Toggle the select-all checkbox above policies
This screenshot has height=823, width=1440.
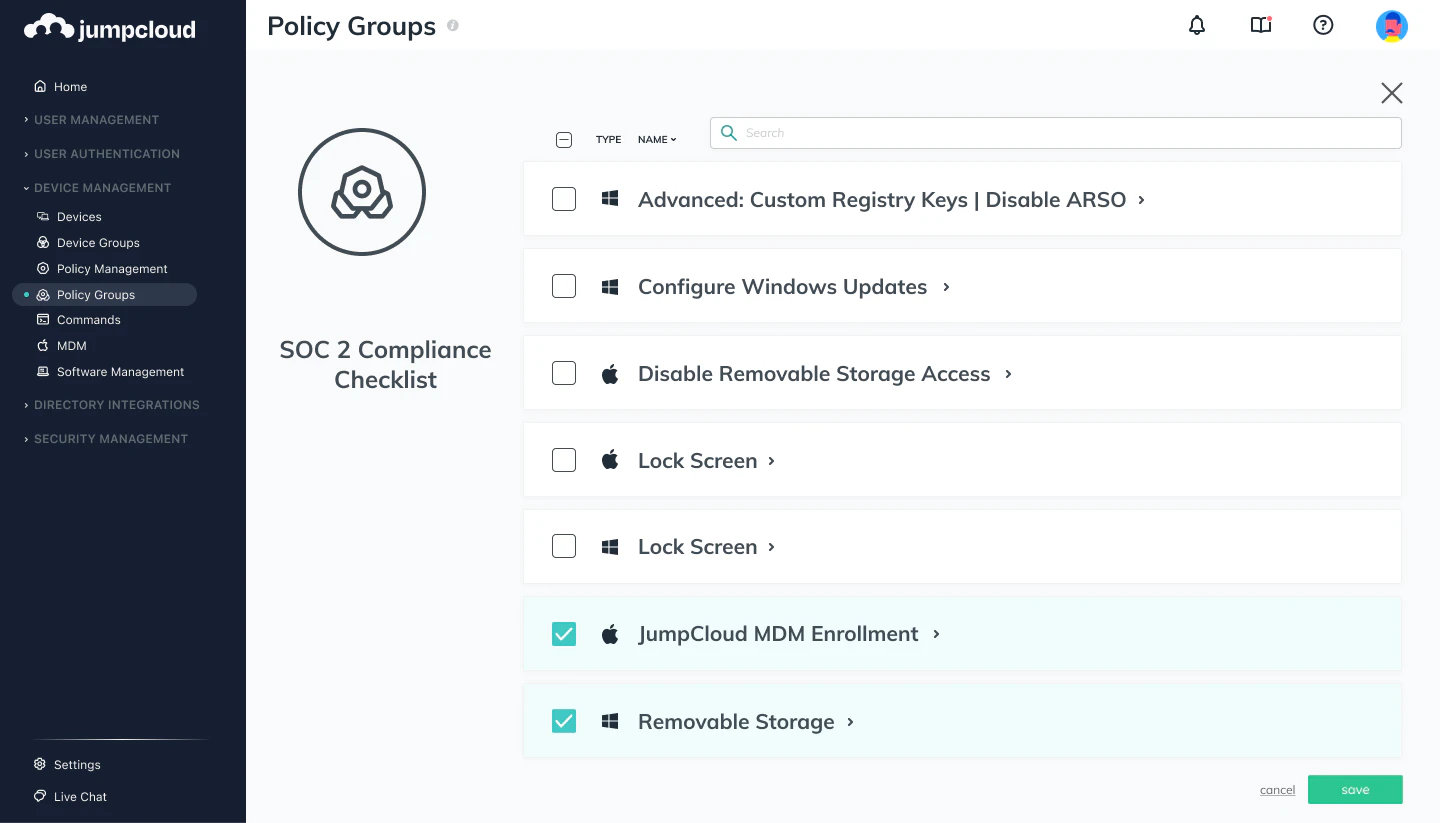563,139
